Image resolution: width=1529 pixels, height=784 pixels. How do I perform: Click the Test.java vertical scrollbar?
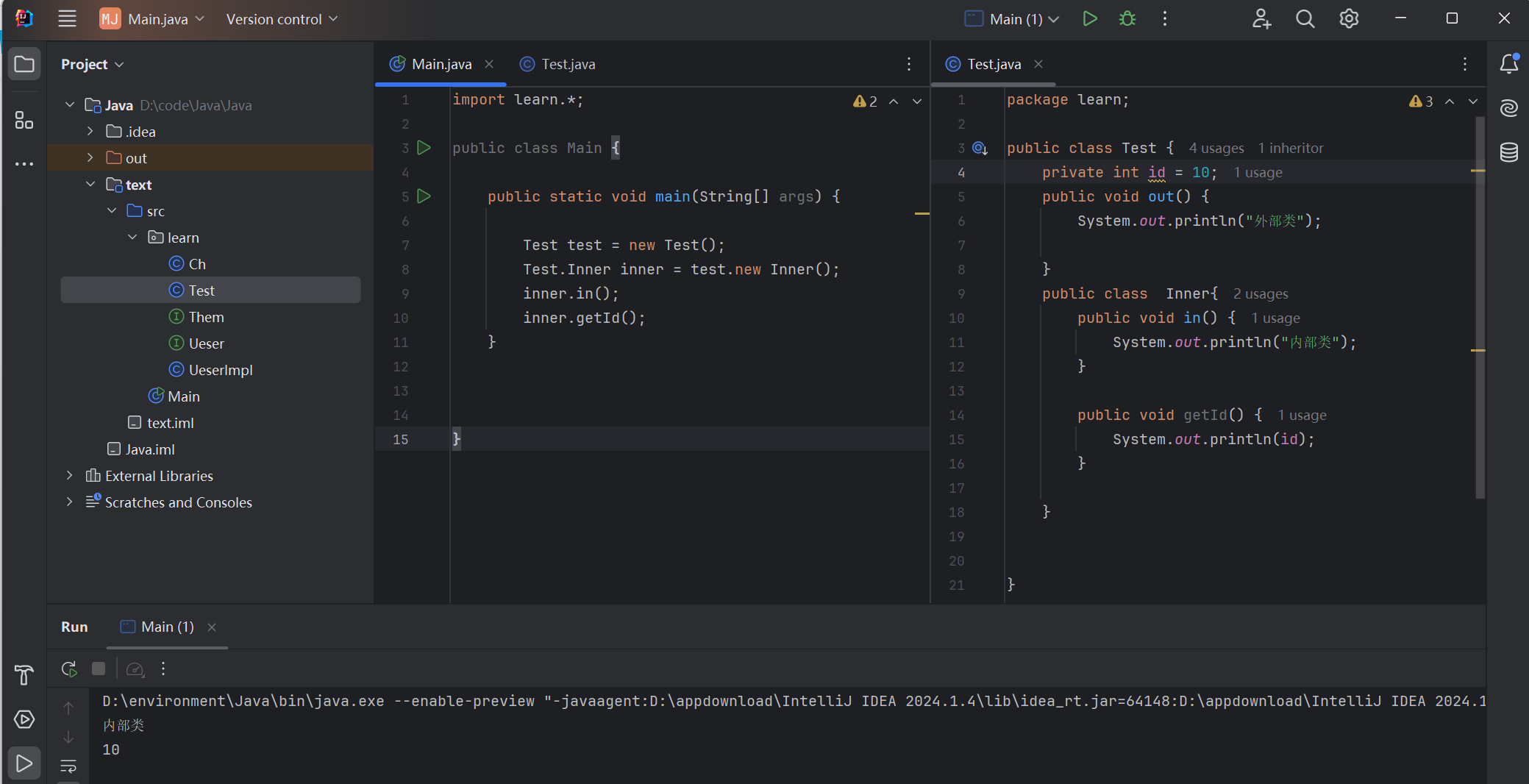1480,307
